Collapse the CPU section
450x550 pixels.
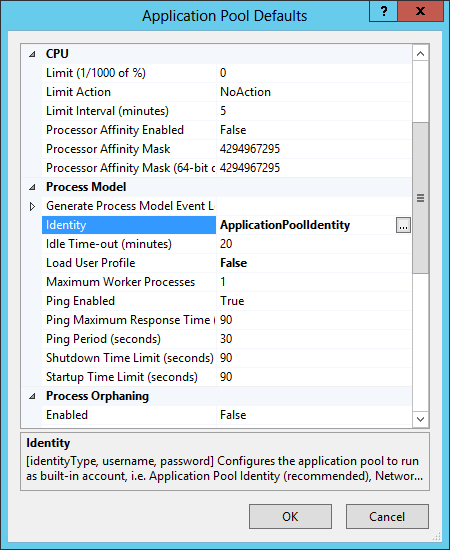32,54
